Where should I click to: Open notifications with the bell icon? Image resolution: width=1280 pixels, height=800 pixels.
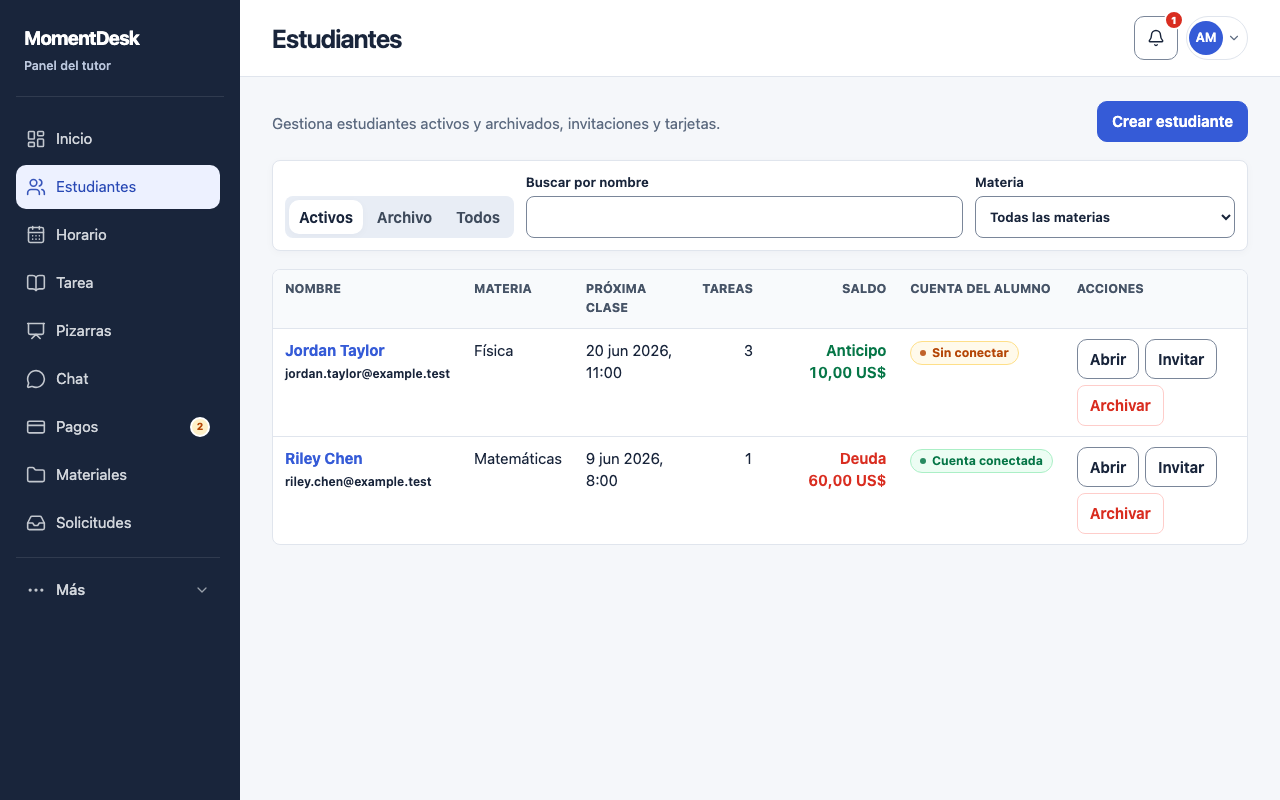point(1156,38)
